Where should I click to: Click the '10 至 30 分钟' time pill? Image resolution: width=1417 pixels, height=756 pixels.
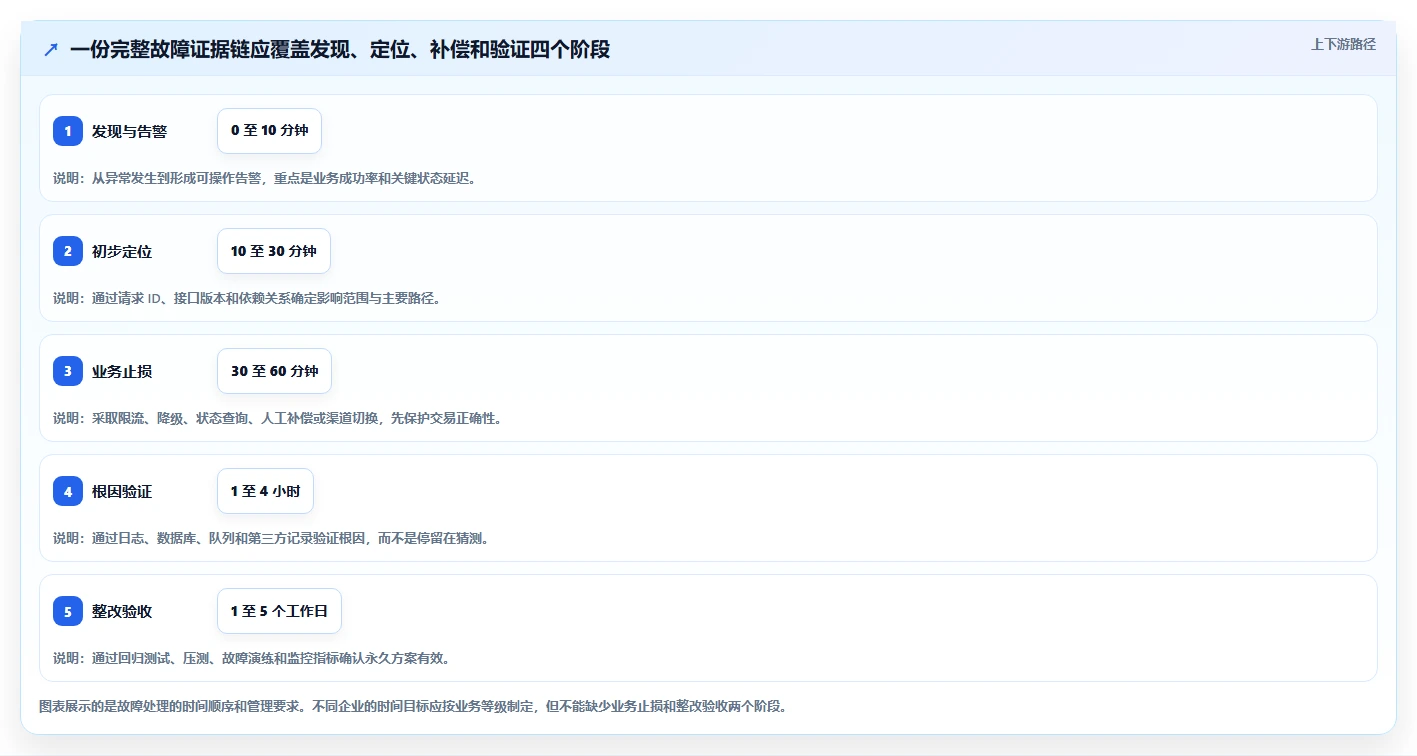(273, 251)
